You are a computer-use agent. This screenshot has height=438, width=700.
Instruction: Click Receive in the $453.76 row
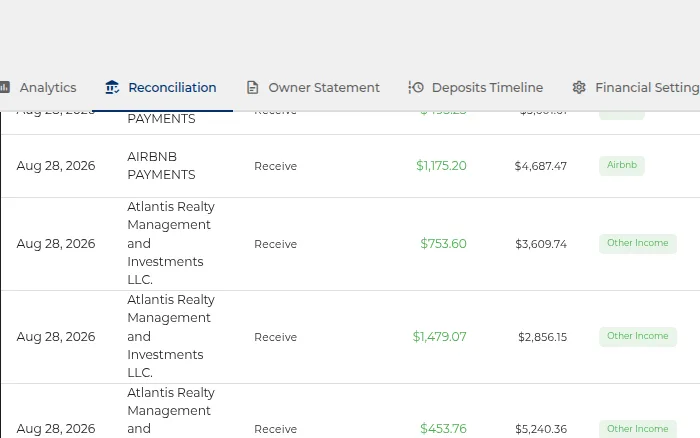pyautogui.click(x=275, y=429)
